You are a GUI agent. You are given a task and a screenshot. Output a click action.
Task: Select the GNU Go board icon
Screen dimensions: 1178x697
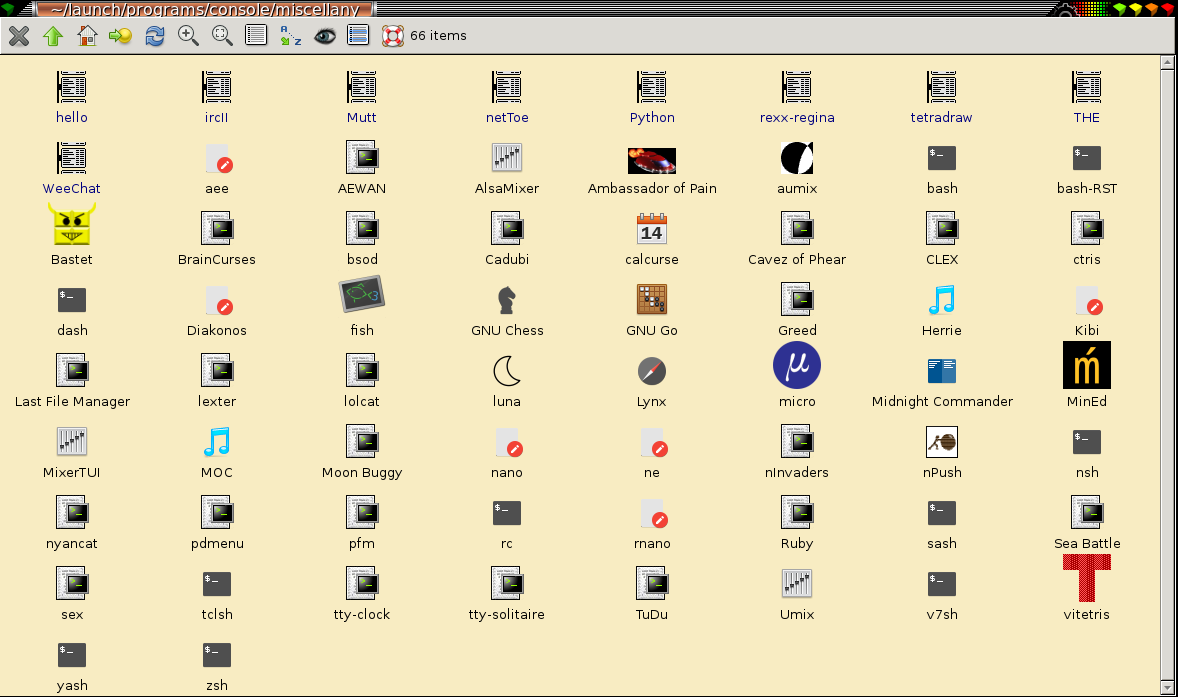pyautogui.click(x=651, y=299)
